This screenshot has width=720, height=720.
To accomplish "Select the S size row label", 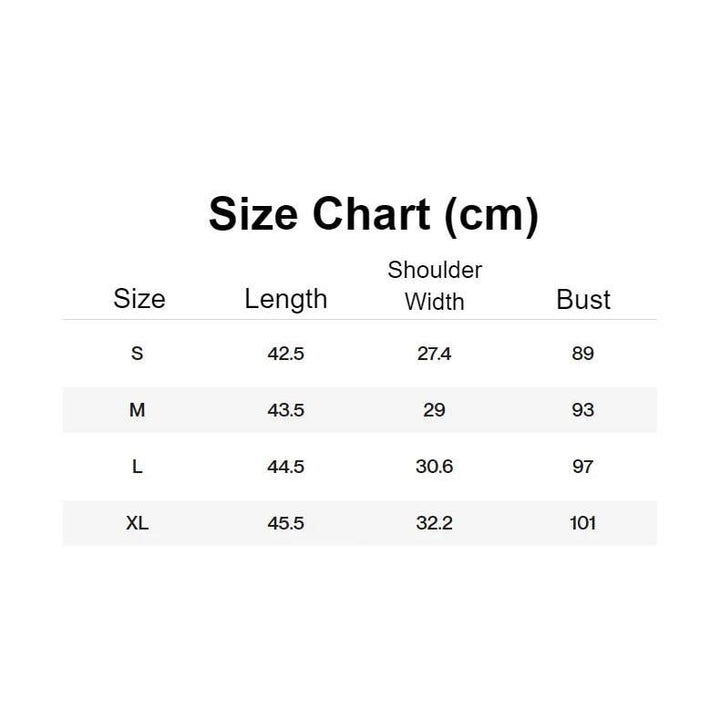I will point(138,354).
